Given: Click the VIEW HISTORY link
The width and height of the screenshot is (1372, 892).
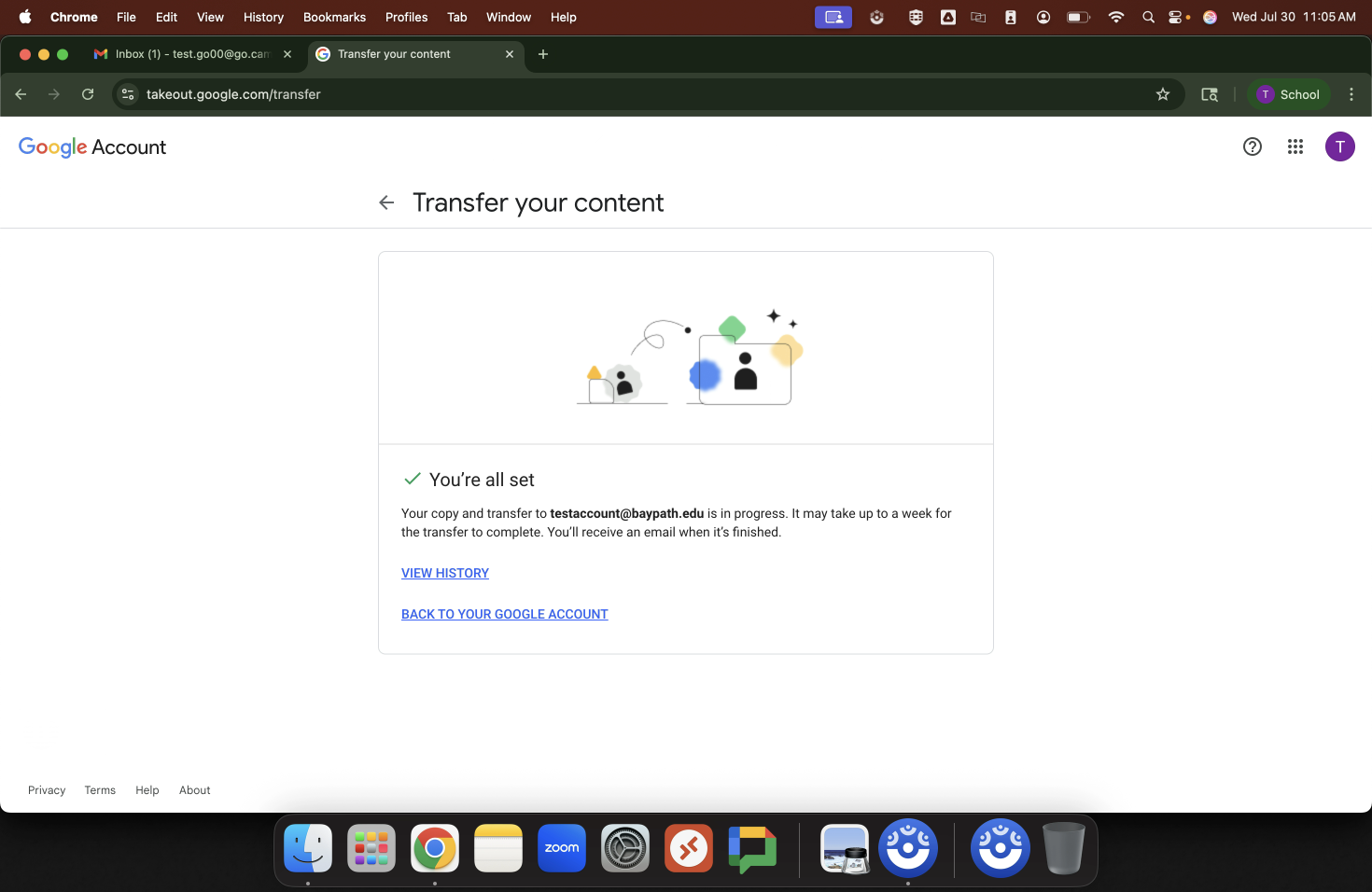Looking at the screenshot, I should click(x=445, y=573).
